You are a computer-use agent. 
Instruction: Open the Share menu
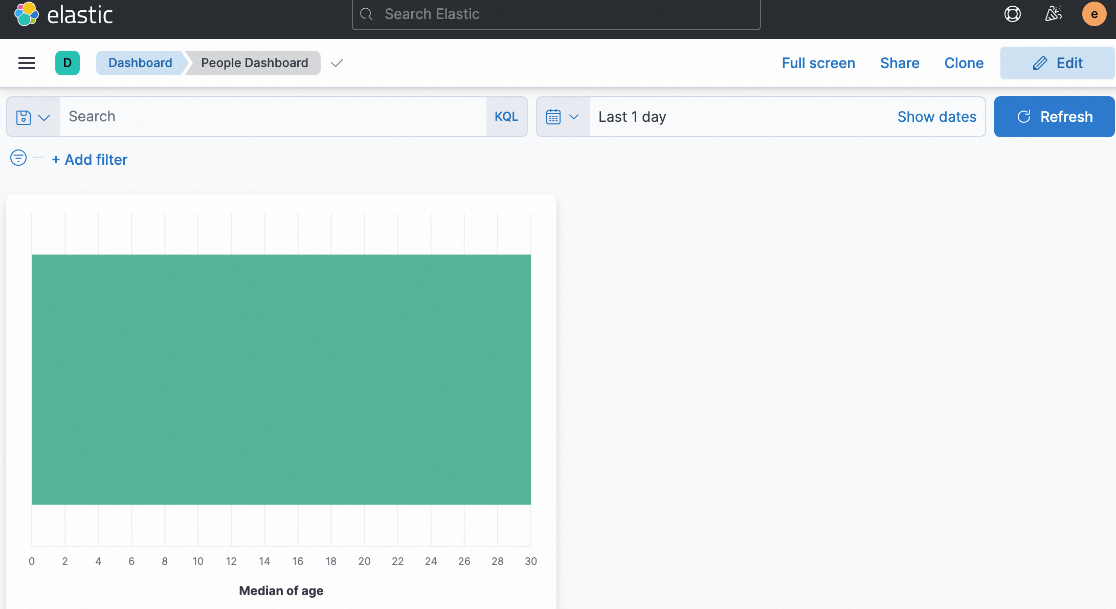tap(899, 63)
